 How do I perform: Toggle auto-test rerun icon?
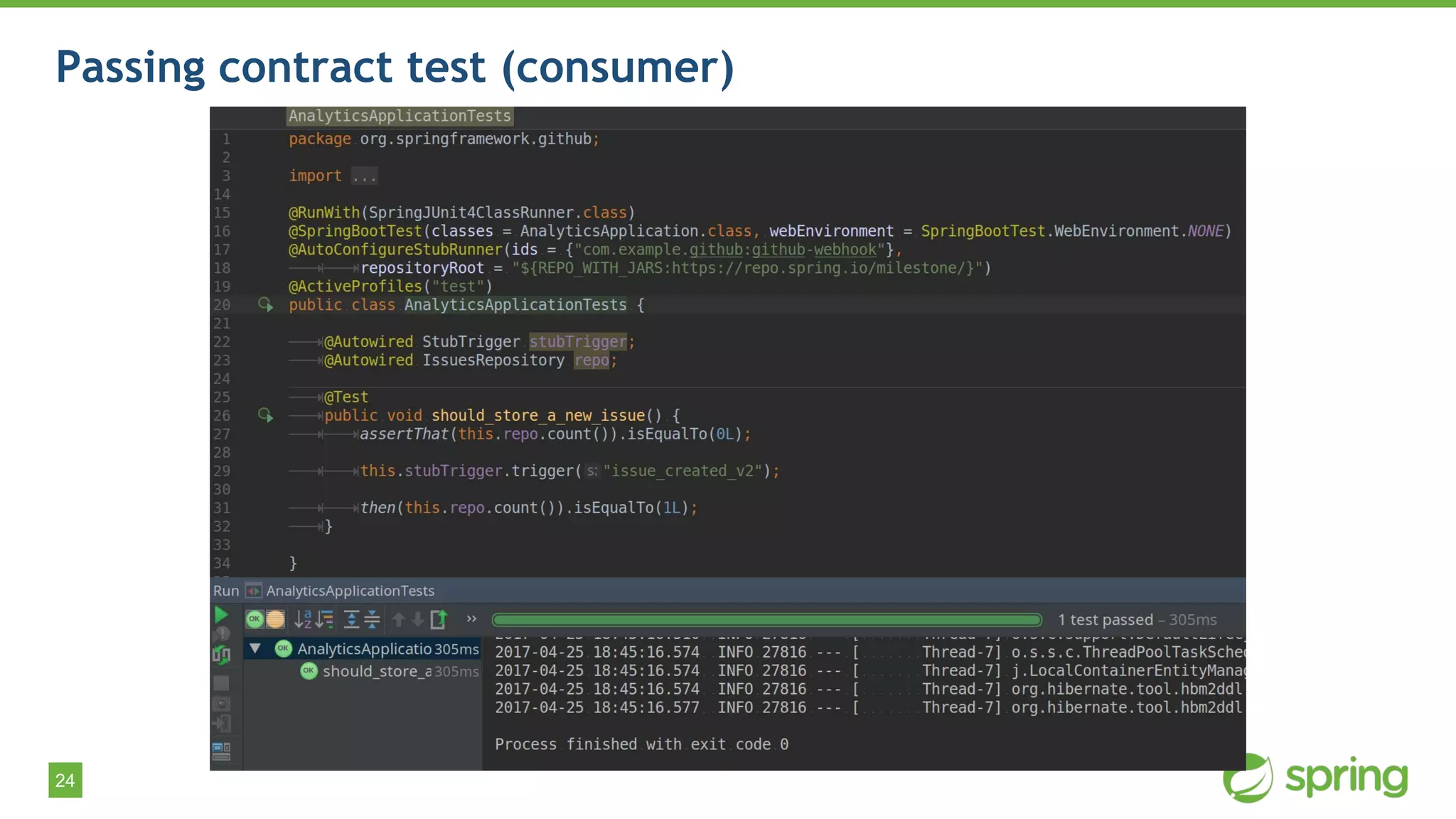coord(221,655)
